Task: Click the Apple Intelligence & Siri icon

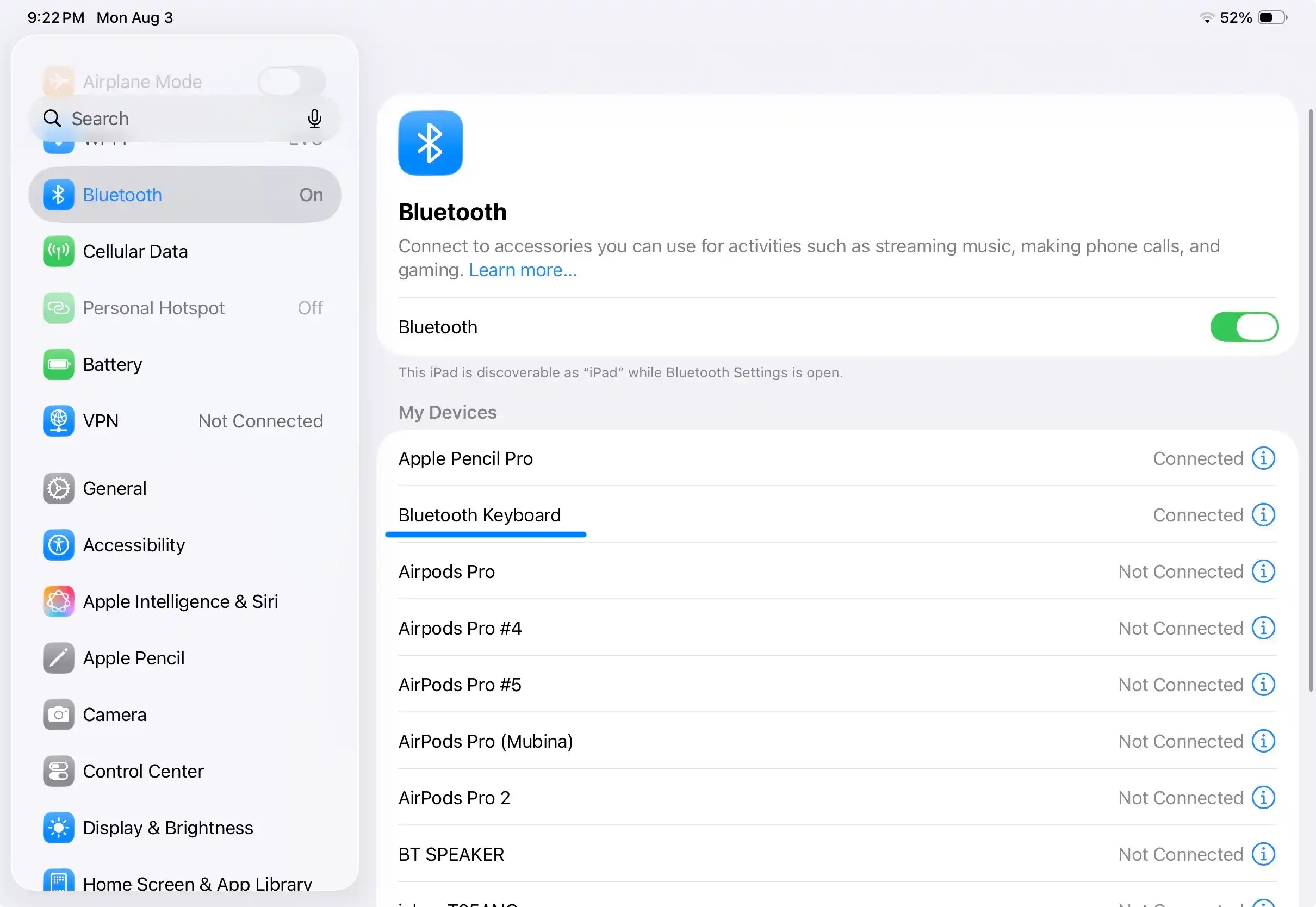Action: (59, 601)
